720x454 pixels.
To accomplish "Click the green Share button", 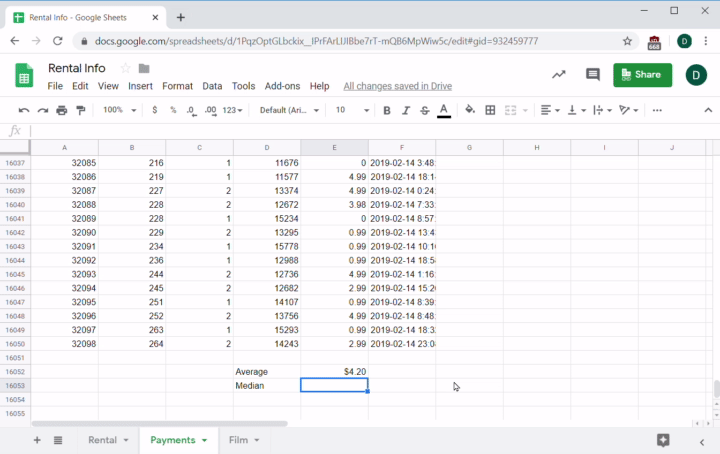I will coord(642,75).
